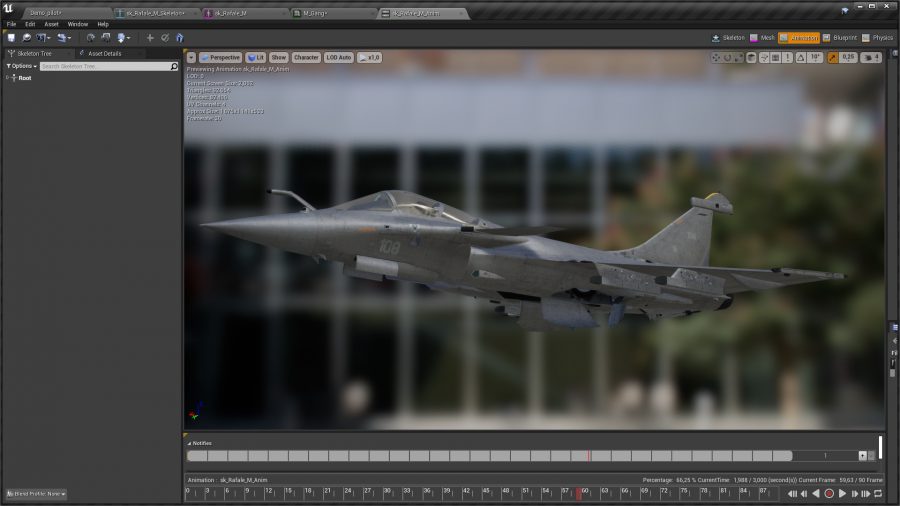This screenshot has width=900, height=506.
Task: Click the surface snapping icon in viewport
Action: pos(764,57)
